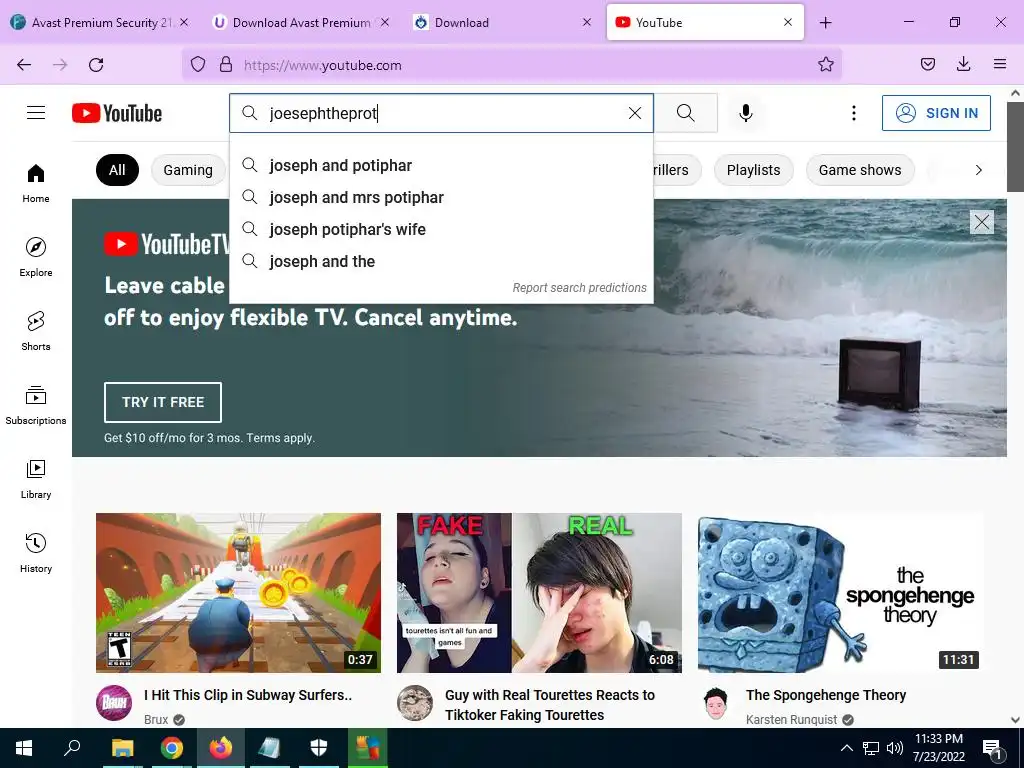Image resolution: width=1024 pixels, height=768 pixels.
Task: Click the browser address bar URL
Action: [x=323, y=65]
